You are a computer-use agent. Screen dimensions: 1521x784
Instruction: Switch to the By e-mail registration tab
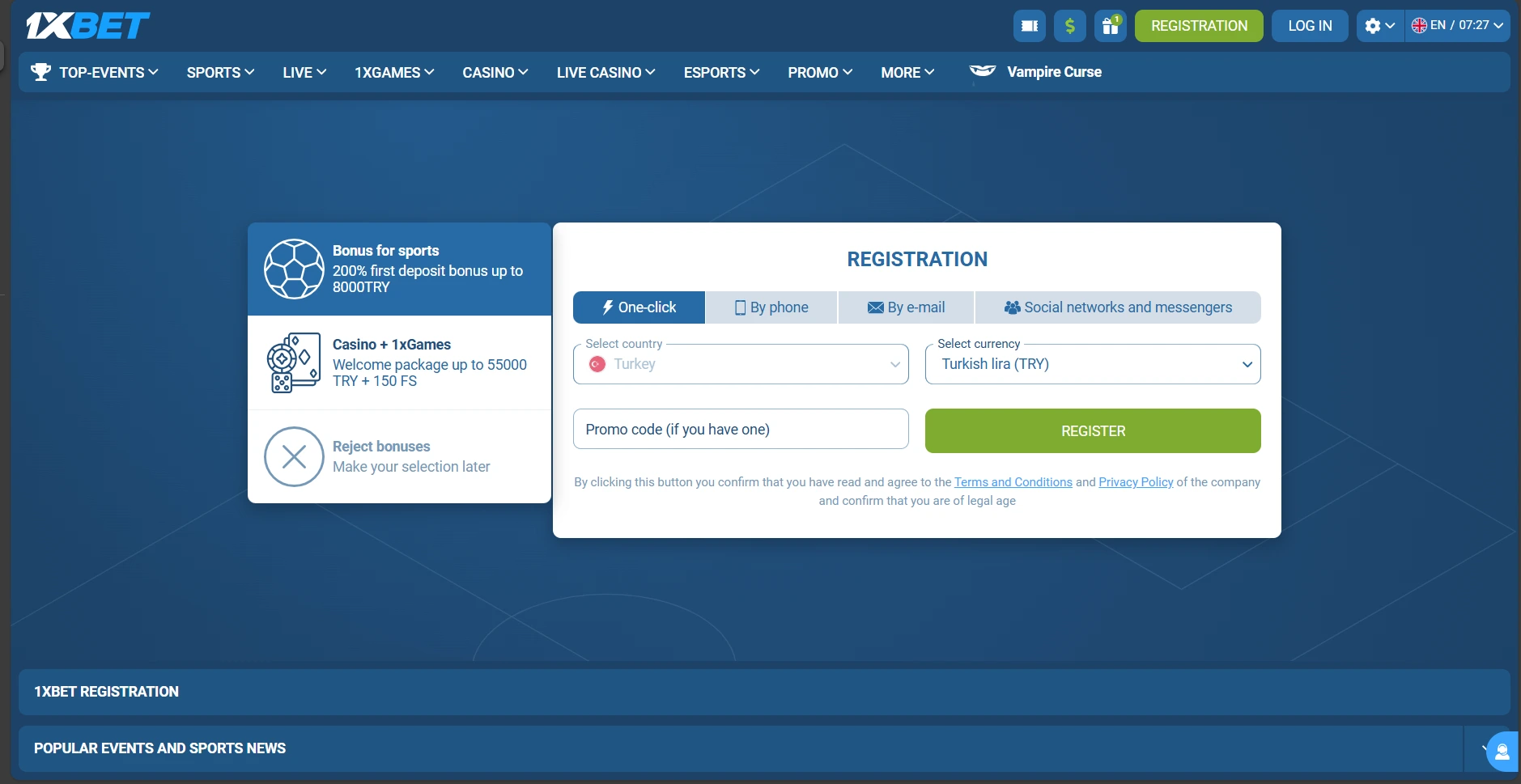904,307
